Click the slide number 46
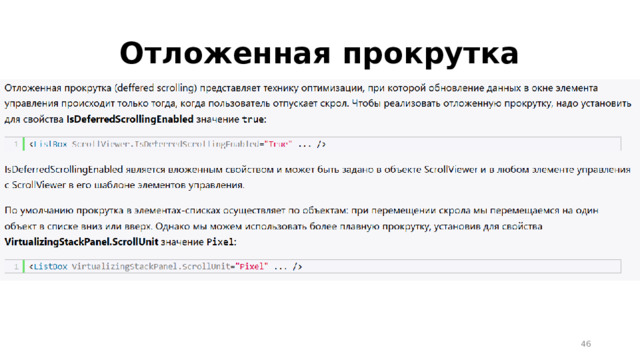The image size is (640, 360). point(586,344)
